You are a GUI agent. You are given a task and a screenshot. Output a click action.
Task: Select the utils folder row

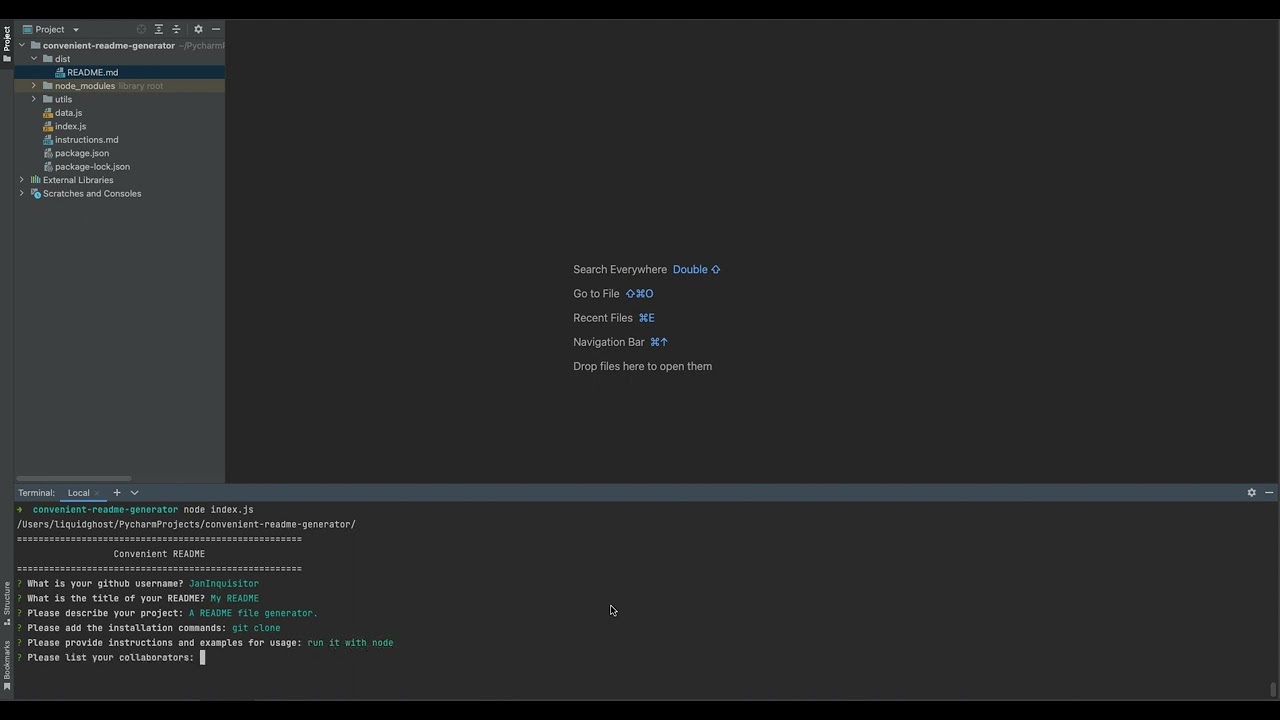tap(120, 99)
